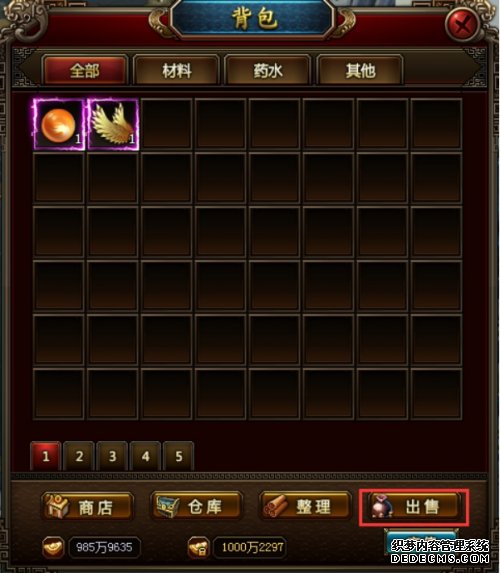Click the 985万9635 gold amount field
The width and height of the screenshot is (500, 573).
105,547
